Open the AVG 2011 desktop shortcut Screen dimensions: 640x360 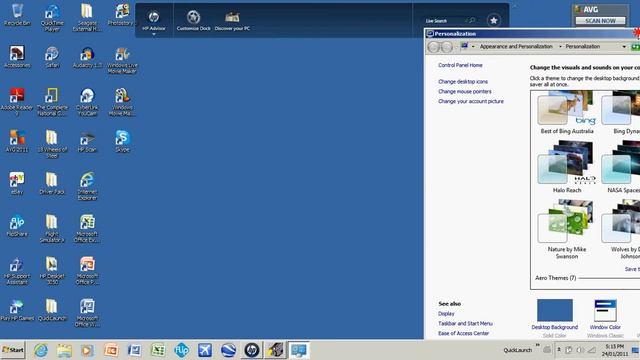click(17, 141)
